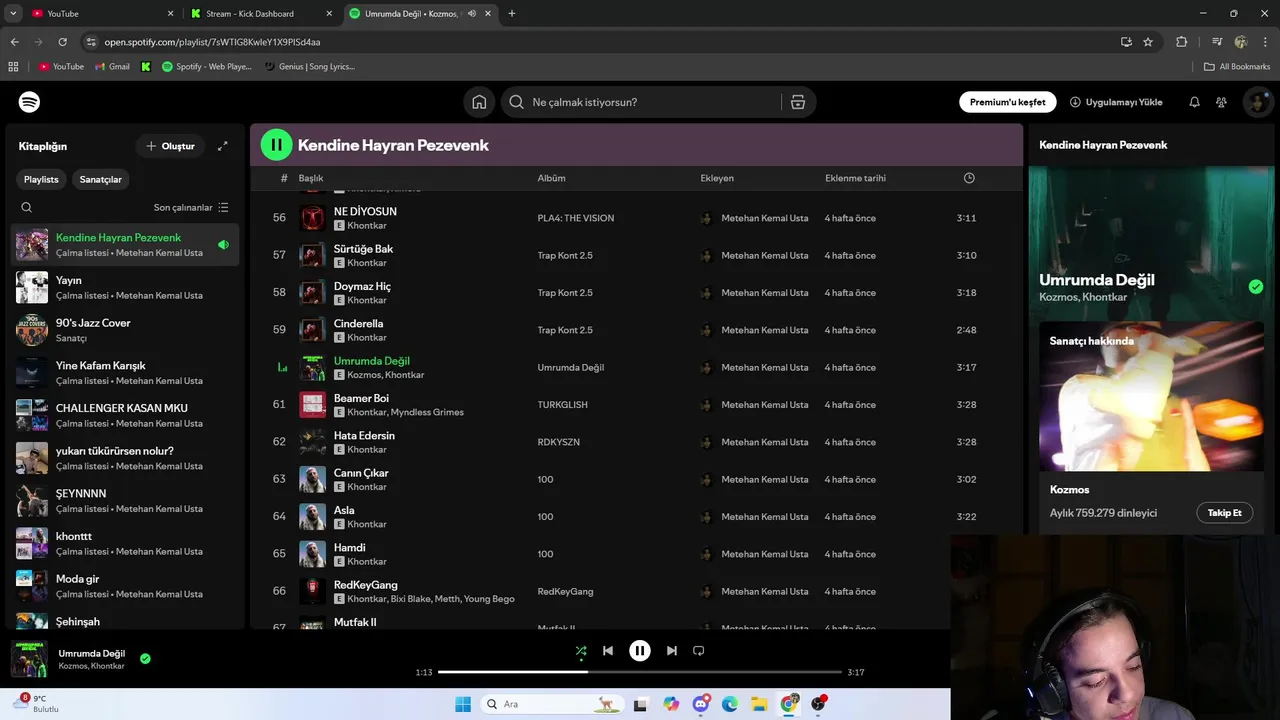This screenshot has height=720, width=1280.
Task: Open All Bookmarks folder
Action: [1237, 67]
